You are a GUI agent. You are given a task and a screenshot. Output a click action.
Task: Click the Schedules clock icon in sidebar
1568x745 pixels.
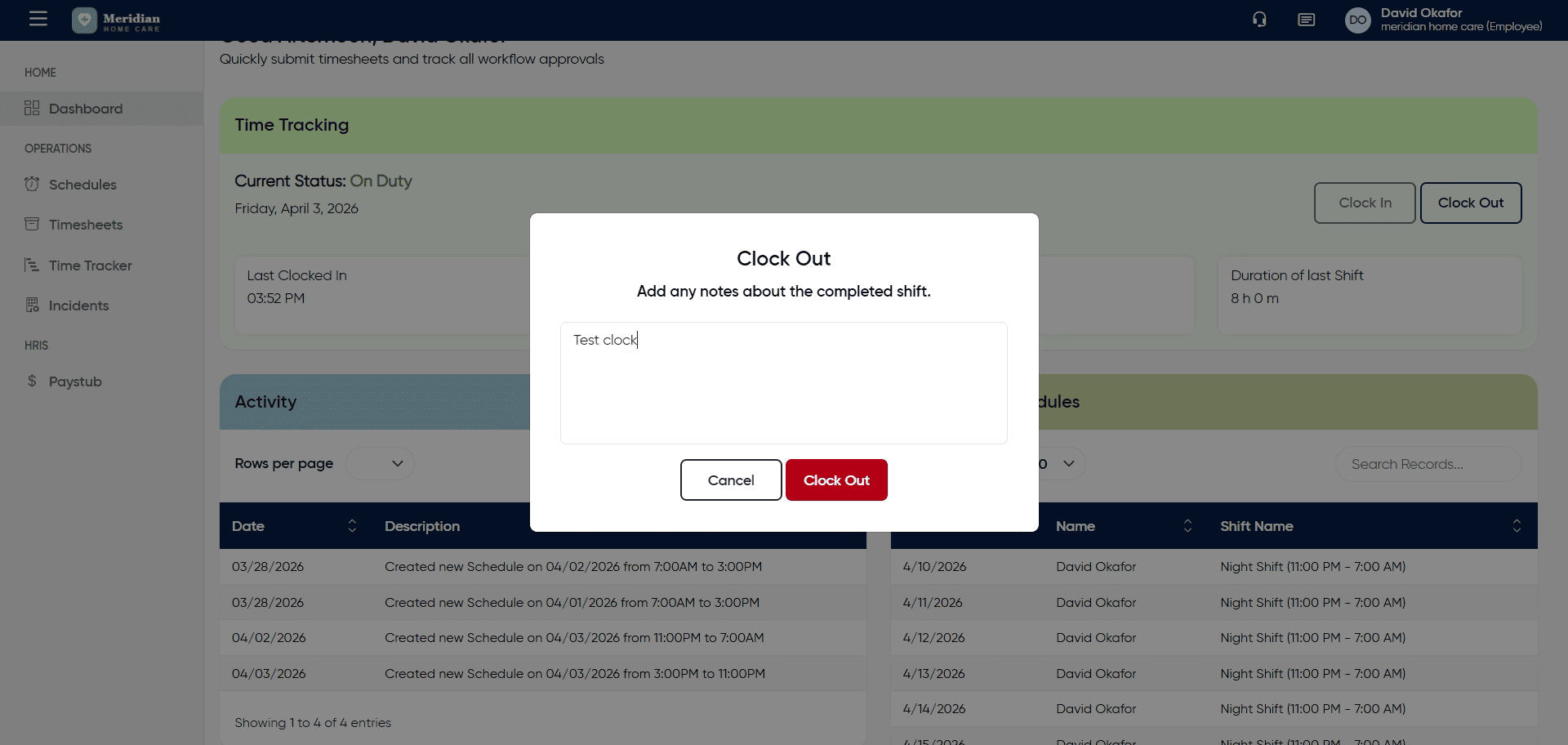(x=32, y=185)
